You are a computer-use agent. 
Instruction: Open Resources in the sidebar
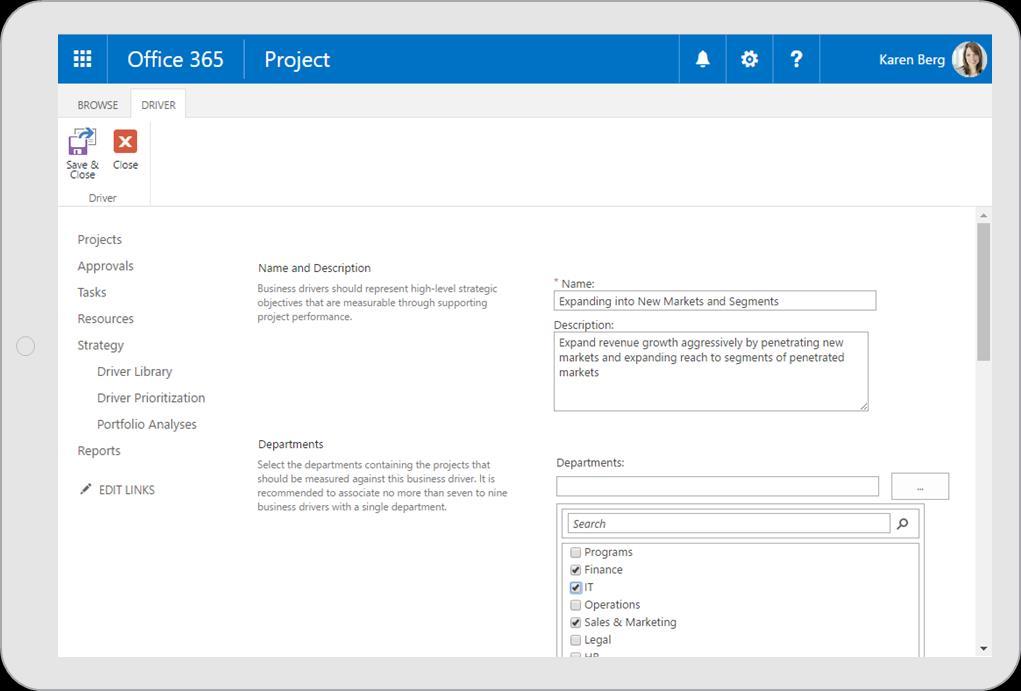click(x=105, y=318)
